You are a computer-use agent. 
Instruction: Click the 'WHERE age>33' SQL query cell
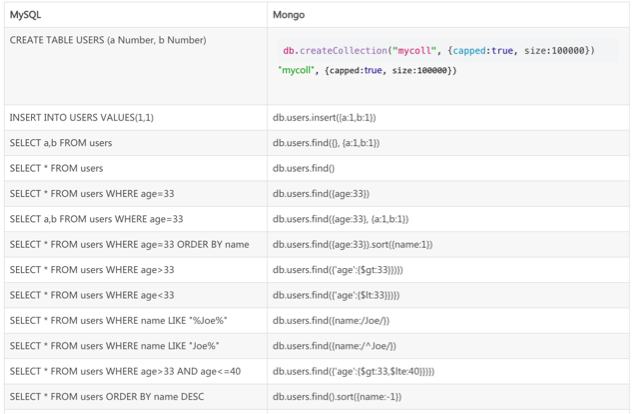click(x=92, y=269)
